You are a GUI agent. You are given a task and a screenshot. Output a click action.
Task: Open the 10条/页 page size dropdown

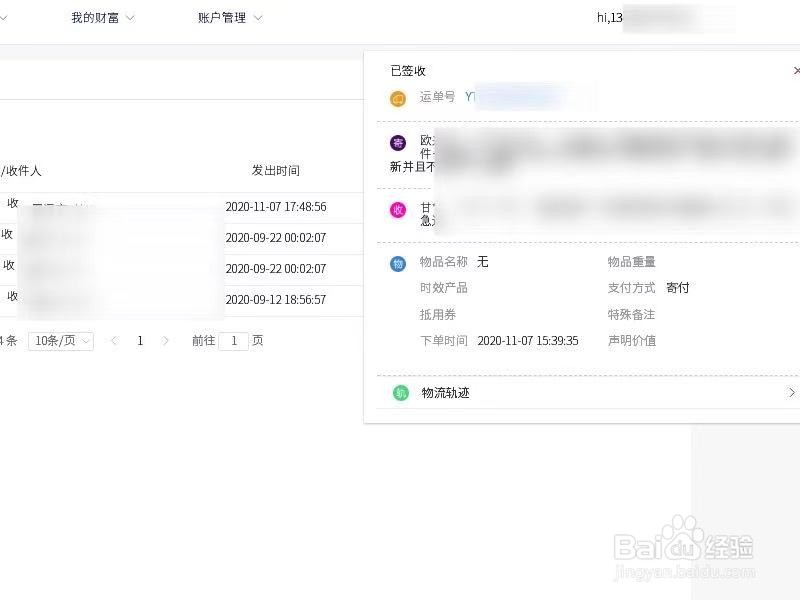pos(60,340)
